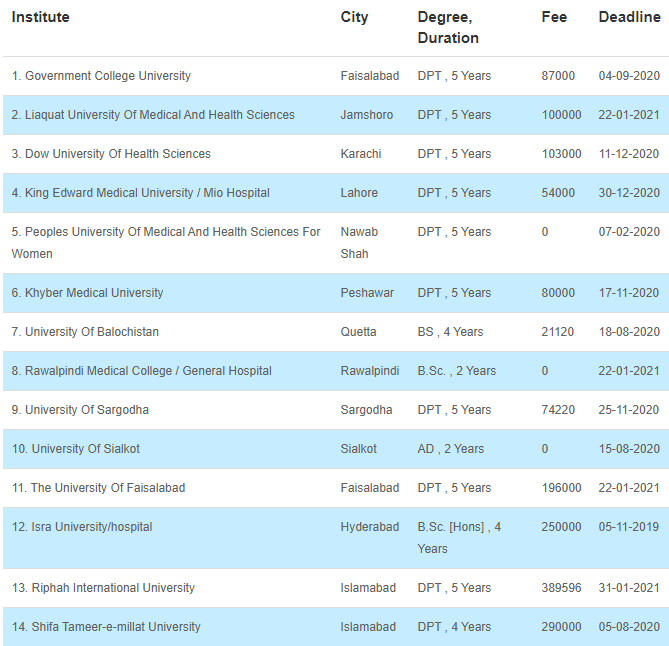Select deadline 17-11-2020
This screenshot has height=646, width=669.
[629, 293]
